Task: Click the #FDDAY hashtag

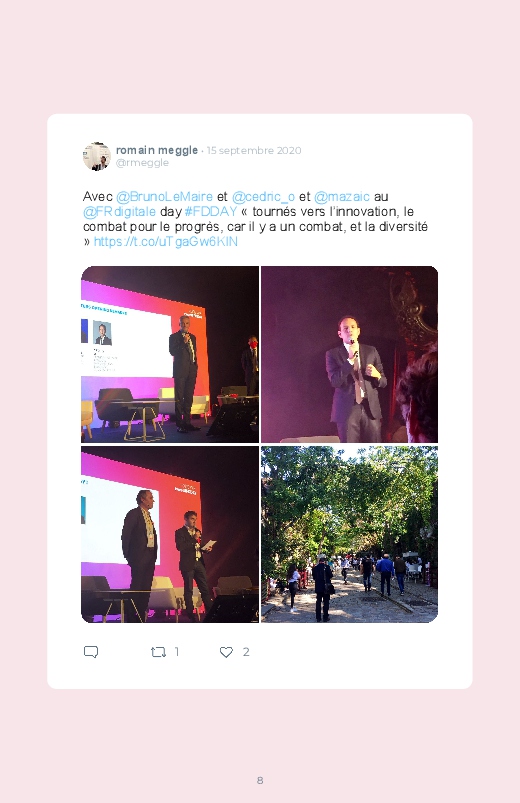Action: [210, 212]
